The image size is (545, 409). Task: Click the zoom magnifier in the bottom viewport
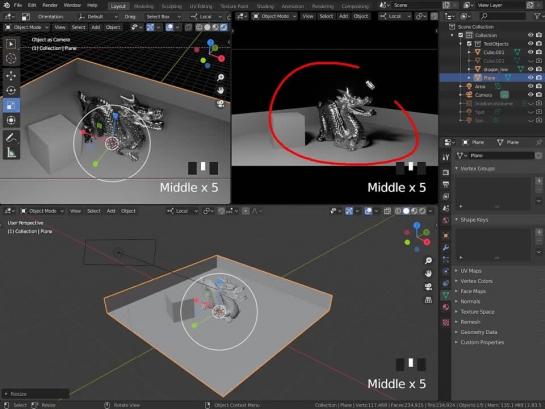[x=428, y=260]
